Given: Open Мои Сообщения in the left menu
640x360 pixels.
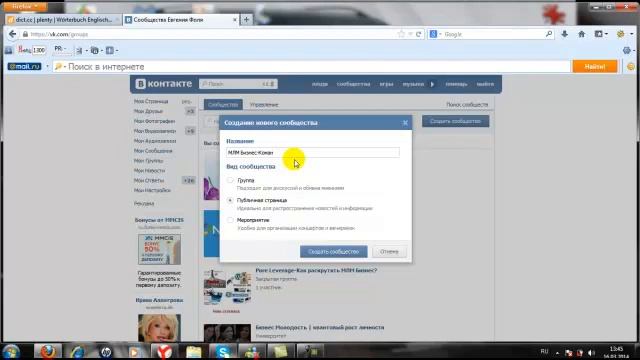Looking at the screenshot, I should 153,151.
